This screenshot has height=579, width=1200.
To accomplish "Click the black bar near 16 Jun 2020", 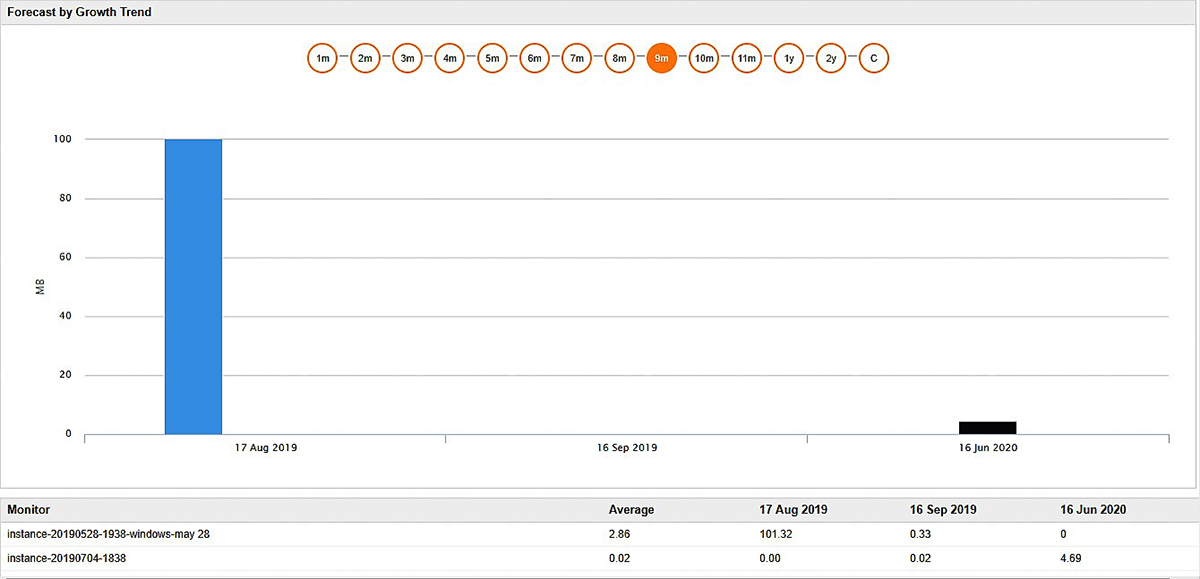I will click(x=988, y=427).
